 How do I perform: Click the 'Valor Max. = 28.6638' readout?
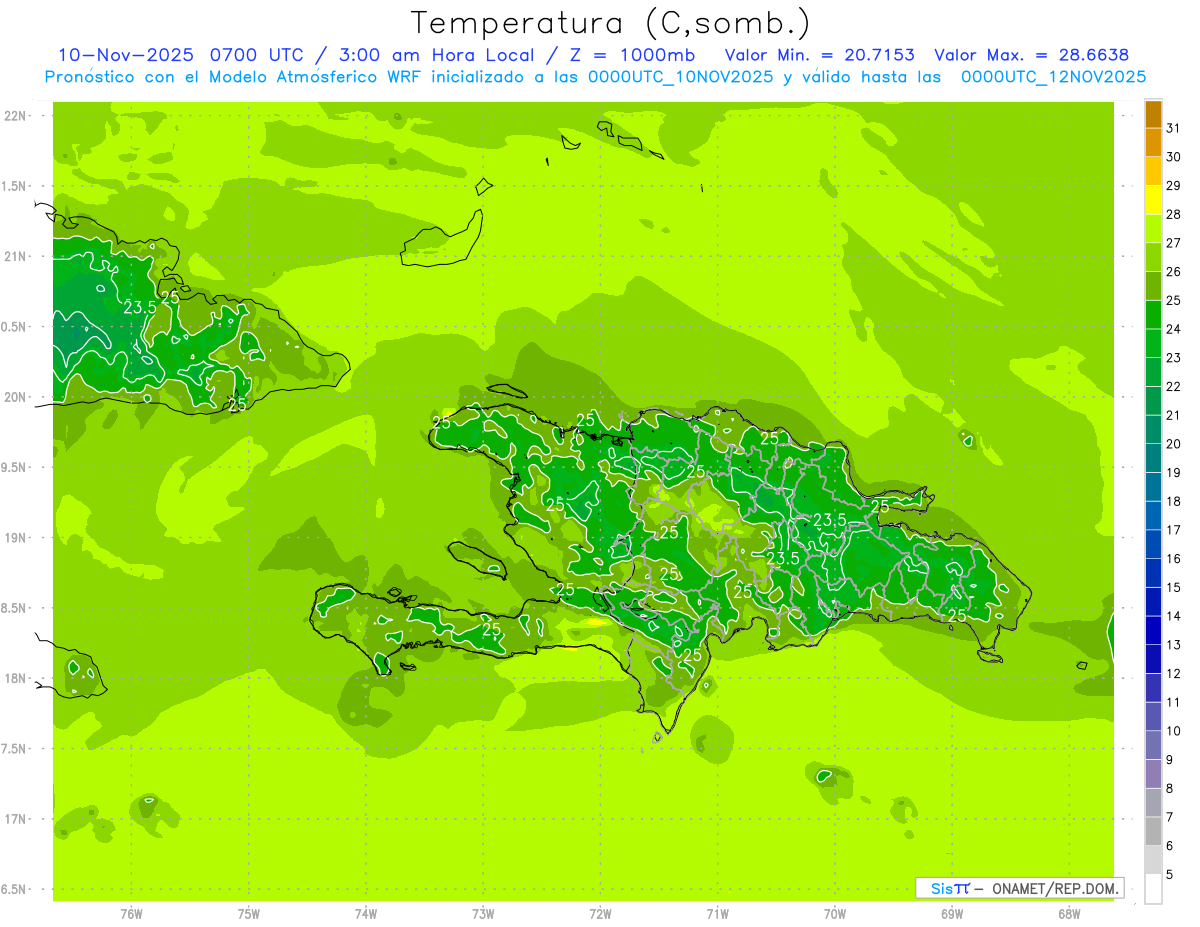click(1031, 55)
